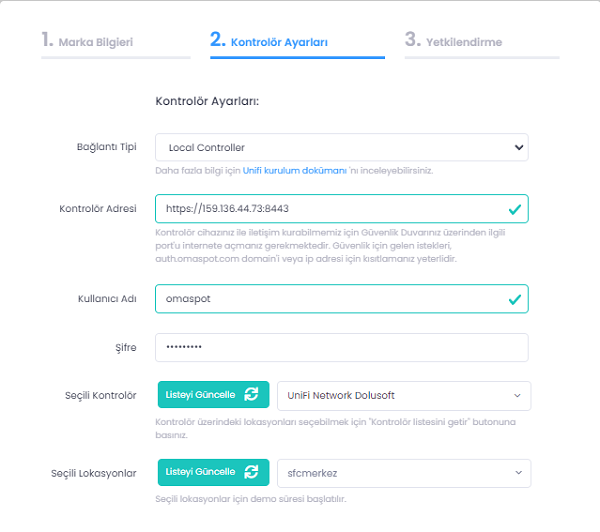Image resolution: width=600 pixels, height=532 pixels.
Task: Click into the Kullanıcı Adı text field
Action: 330,299
